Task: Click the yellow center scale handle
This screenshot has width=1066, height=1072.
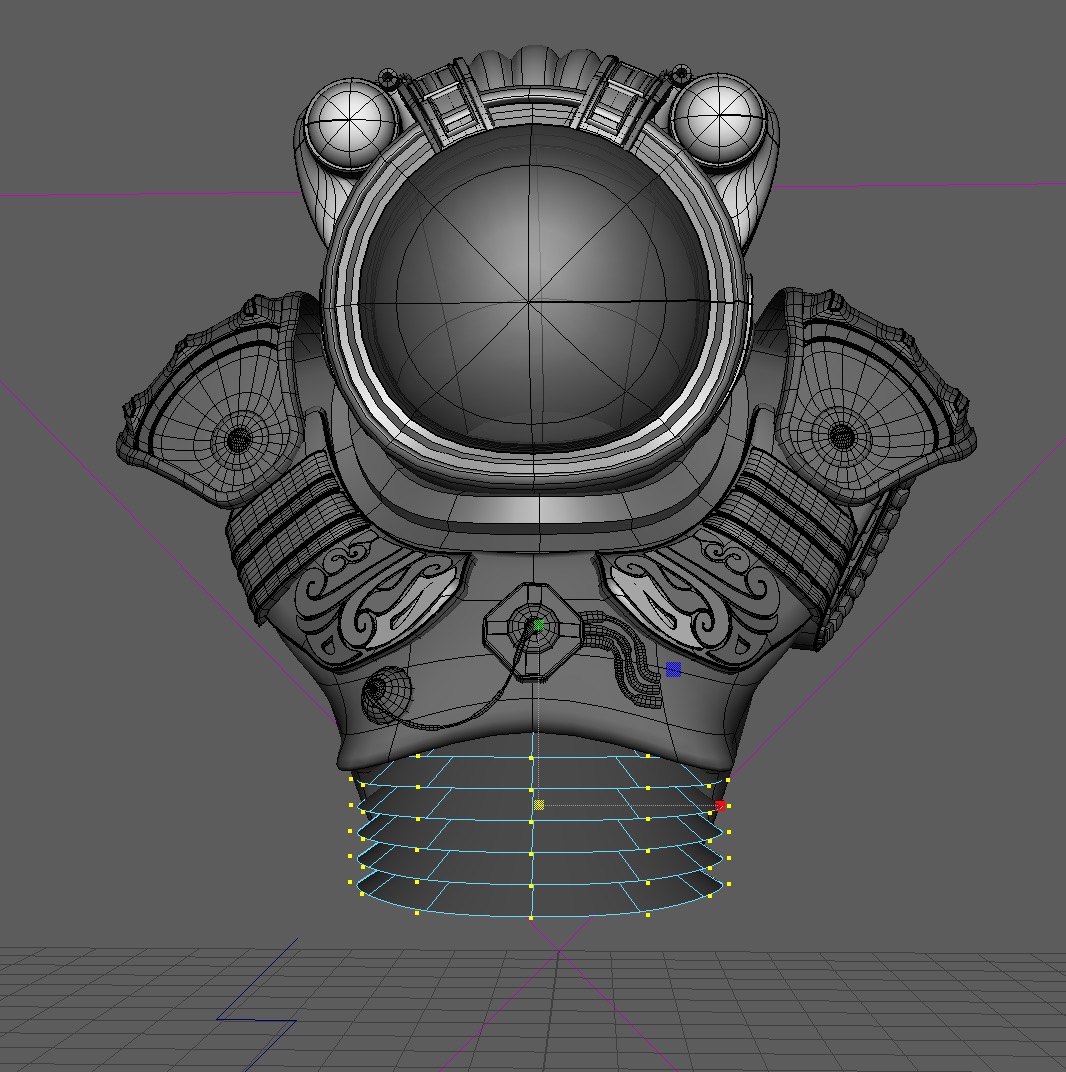Action: [539, 804]
